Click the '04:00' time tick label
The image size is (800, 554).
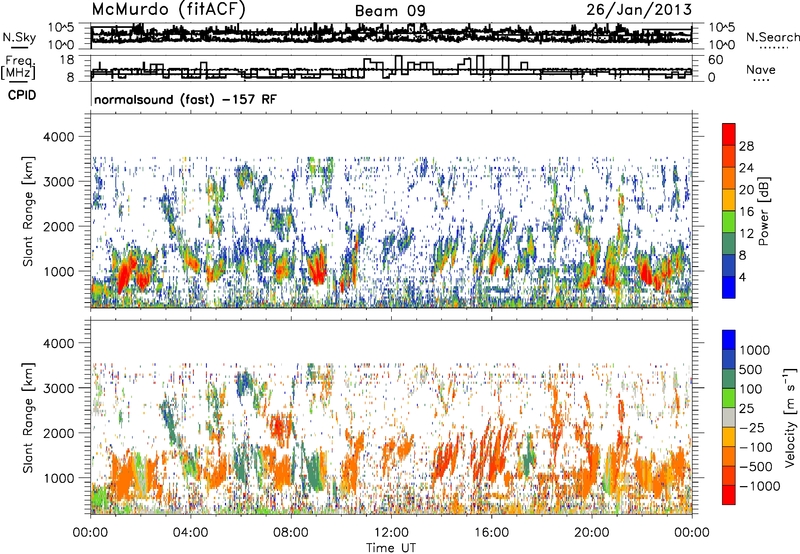(190, 533)
